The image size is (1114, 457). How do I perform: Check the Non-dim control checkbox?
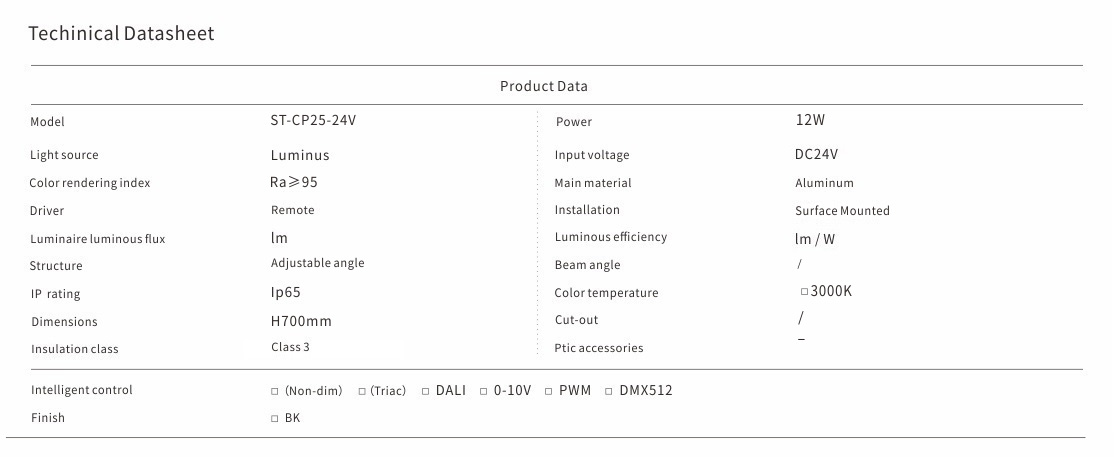pos(275,391)
